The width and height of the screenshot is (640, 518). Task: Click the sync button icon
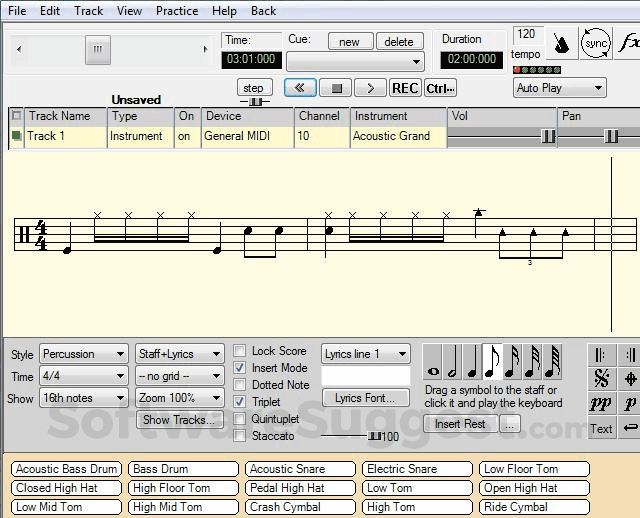click(596, 44)
